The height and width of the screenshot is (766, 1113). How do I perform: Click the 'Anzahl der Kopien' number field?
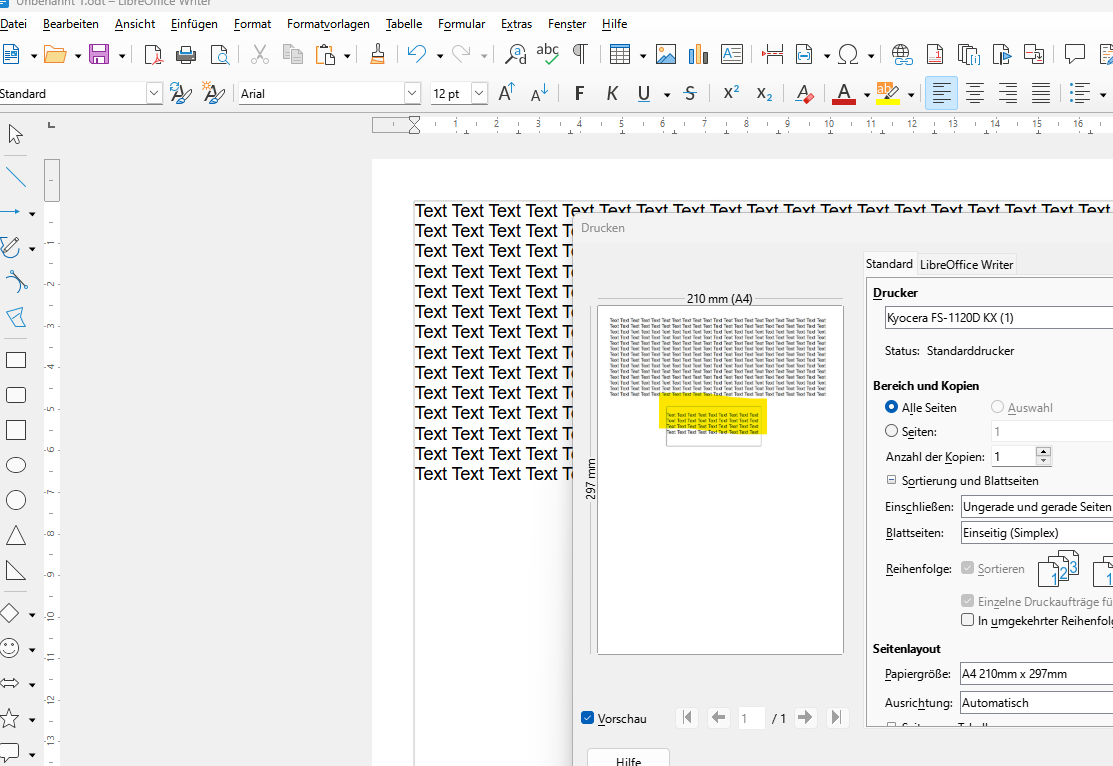1015,456
